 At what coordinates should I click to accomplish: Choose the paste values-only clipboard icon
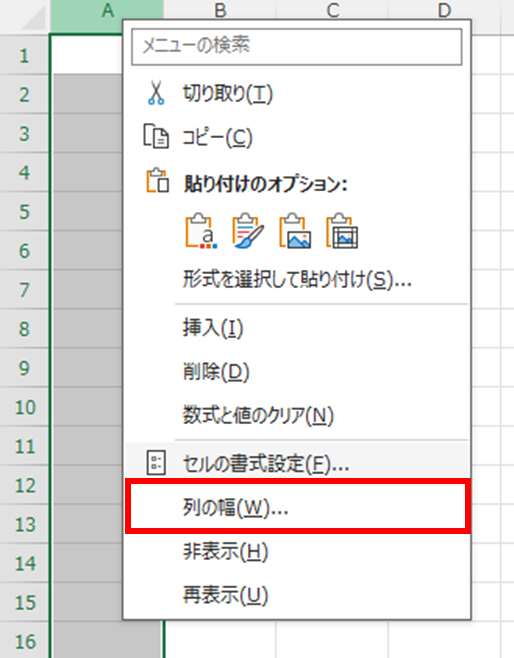click(201, 231)
